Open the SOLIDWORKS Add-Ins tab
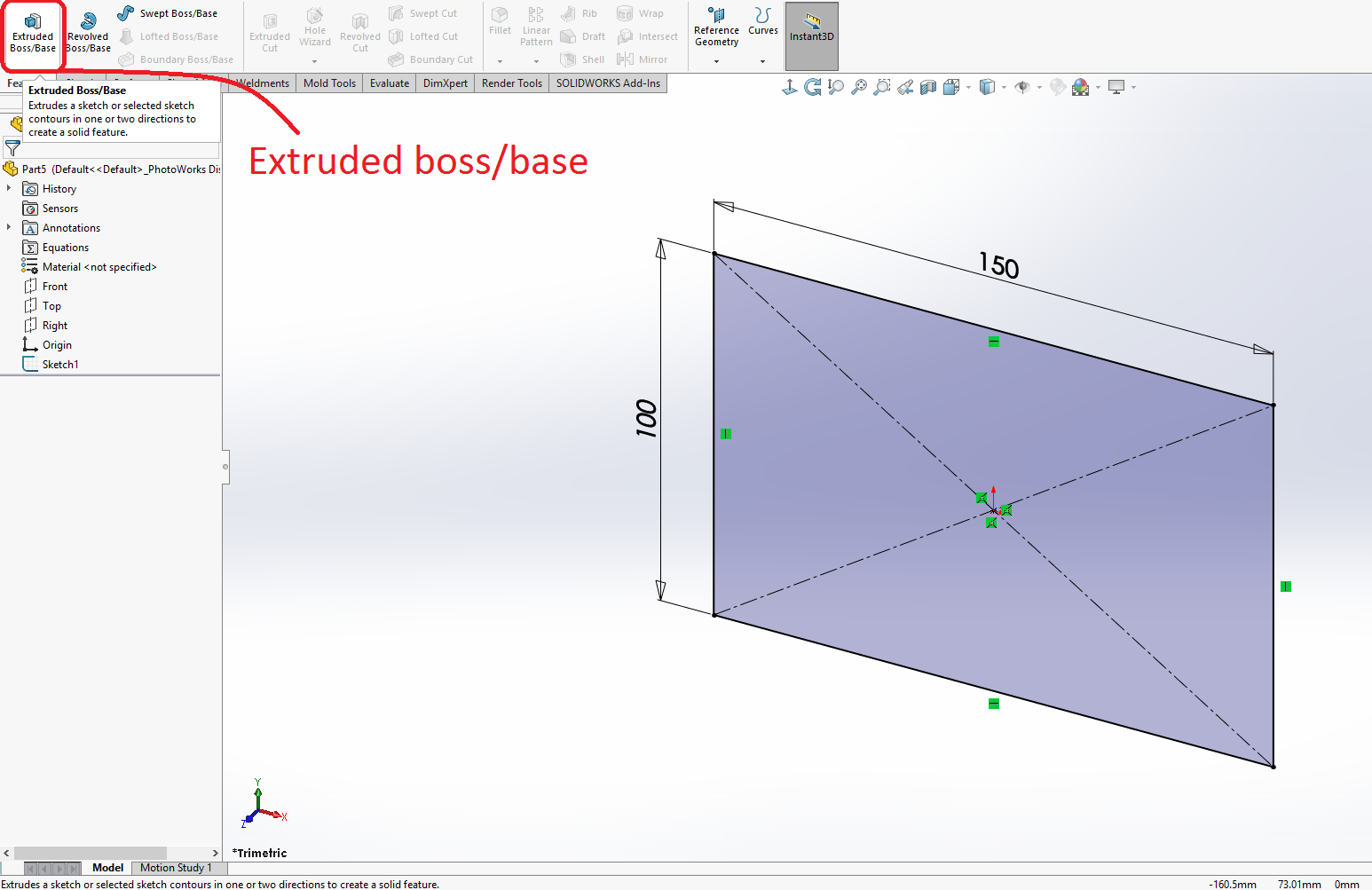This screenshot has height=890, width=1372. pyautogui.click(x=608, y=83)
